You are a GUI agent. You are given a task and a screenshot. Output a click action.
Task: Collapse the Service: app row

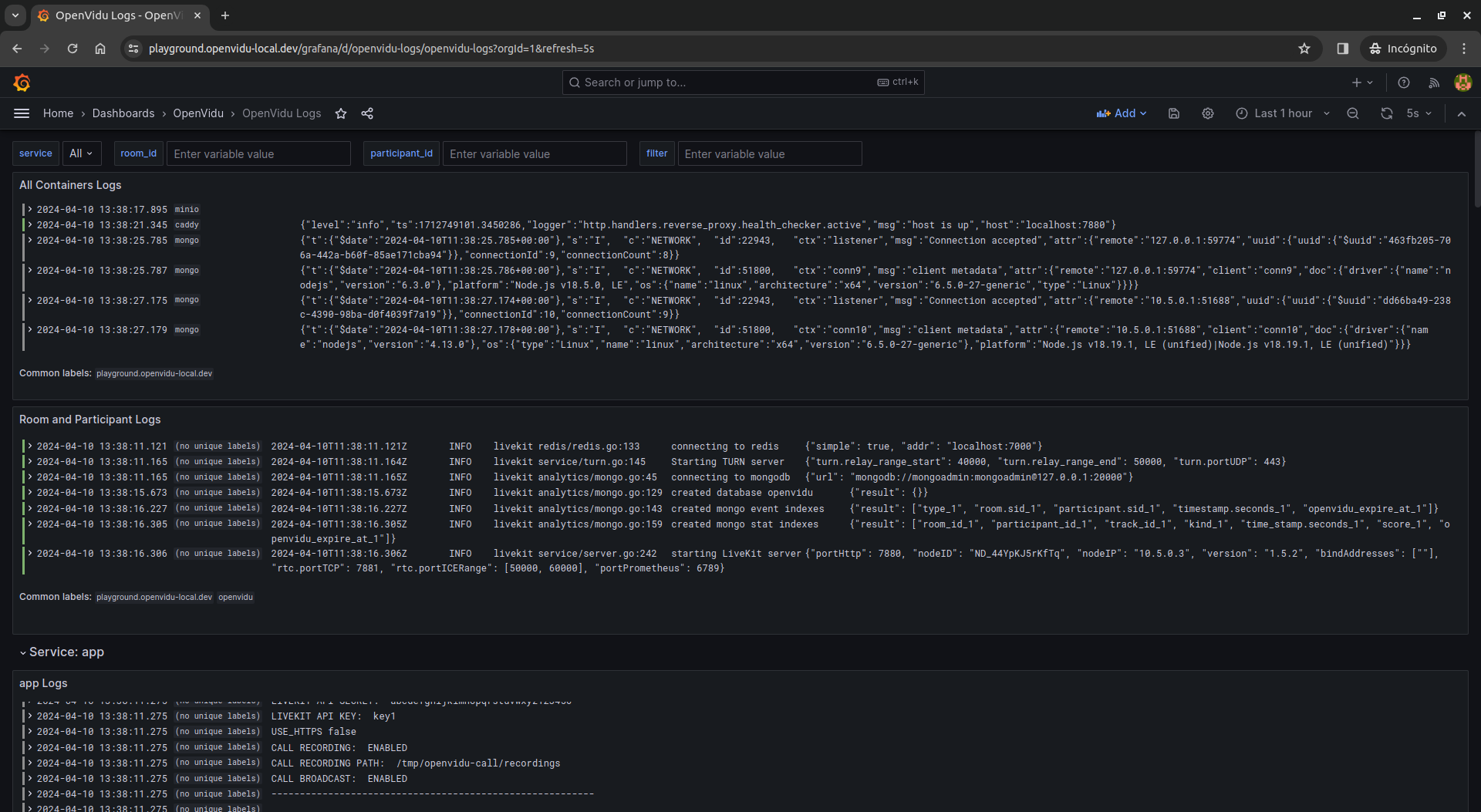coord(62,652)
